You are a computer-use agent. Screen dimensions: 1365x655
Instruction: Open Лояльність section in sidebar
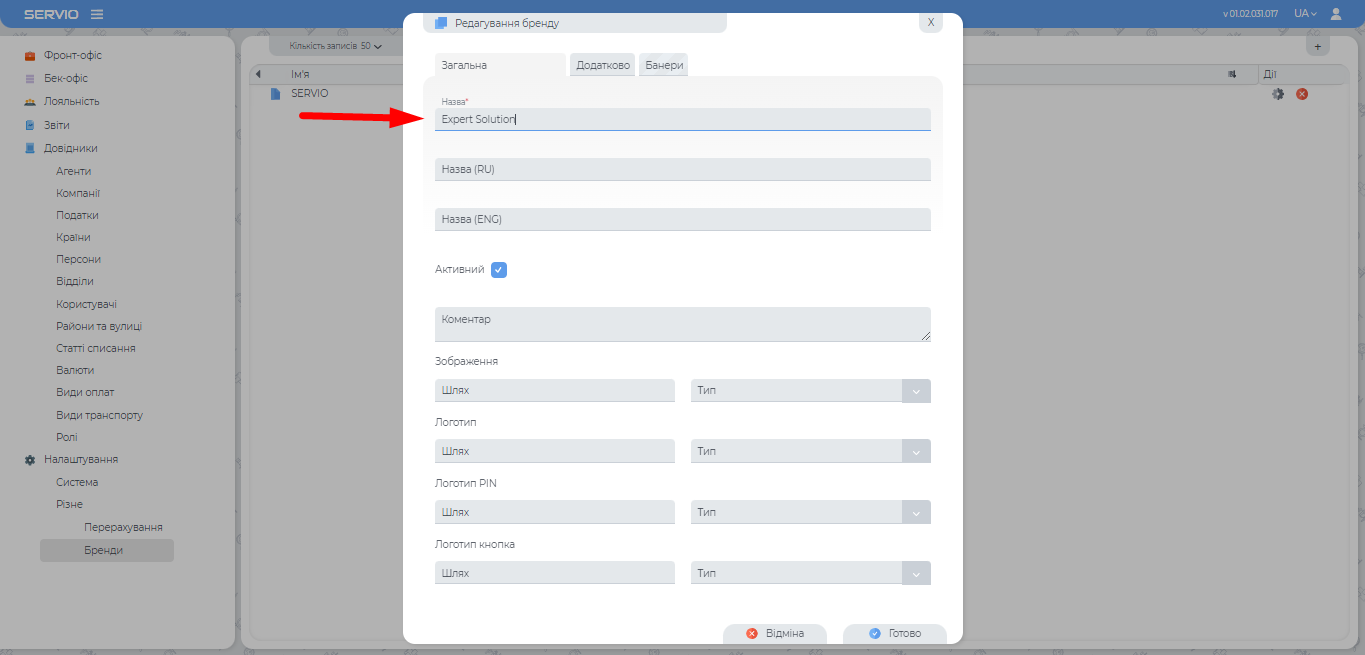[x=71, y=101]
